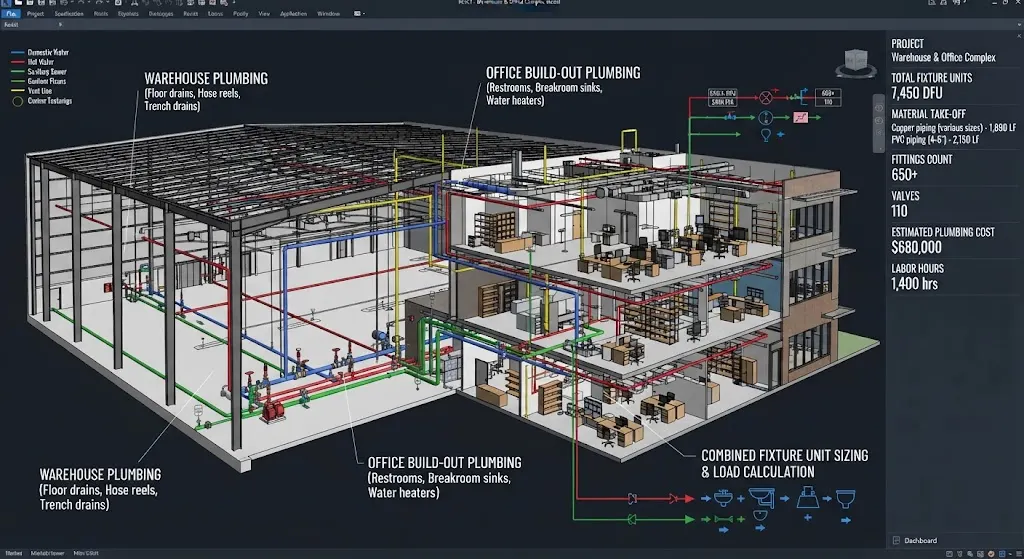Click the green valve symbol on lower schematic line
Image resolution: width=1024 pixels, height=559 pixels.
(x=632, y=520)
